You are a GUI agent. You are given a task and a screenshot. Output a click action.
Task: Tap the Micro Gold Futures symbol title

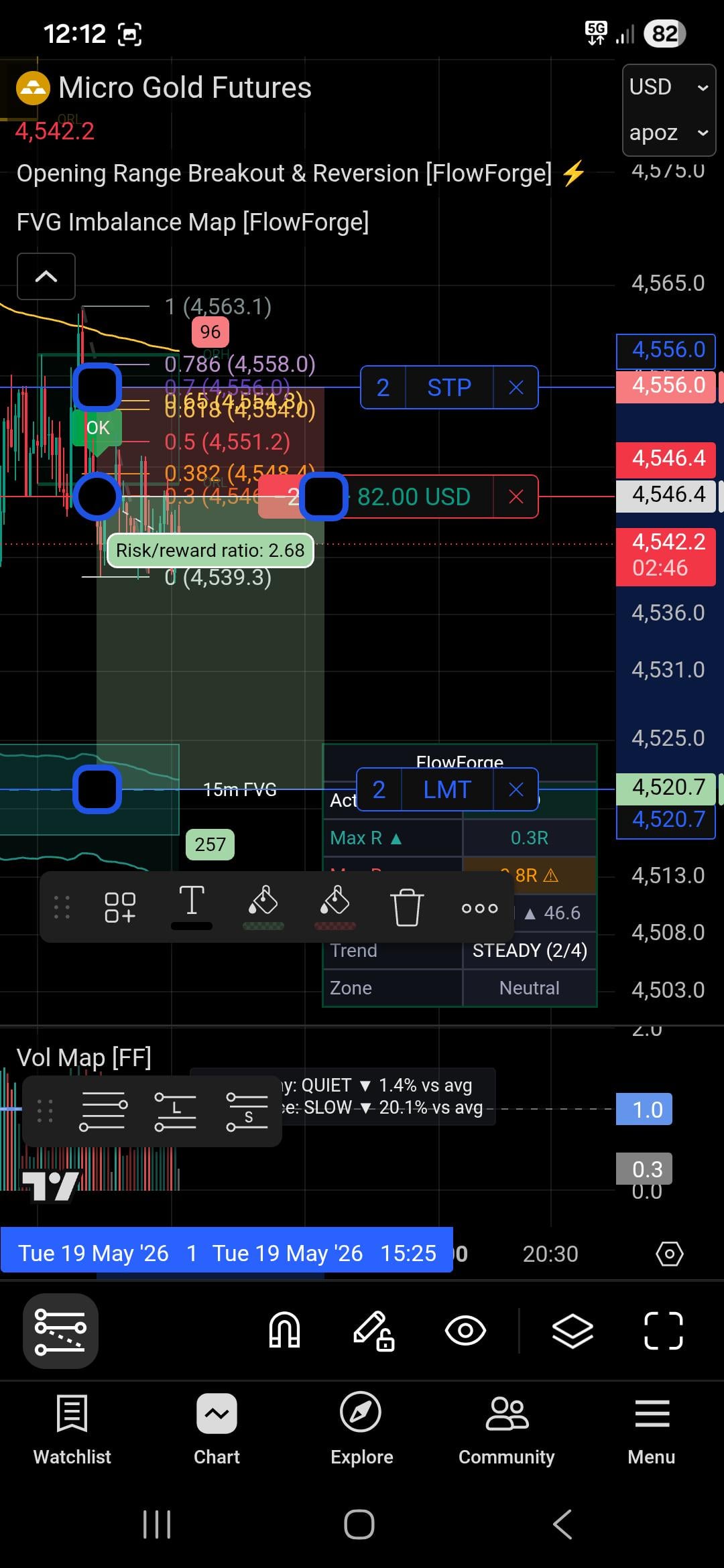pos(185,88)
